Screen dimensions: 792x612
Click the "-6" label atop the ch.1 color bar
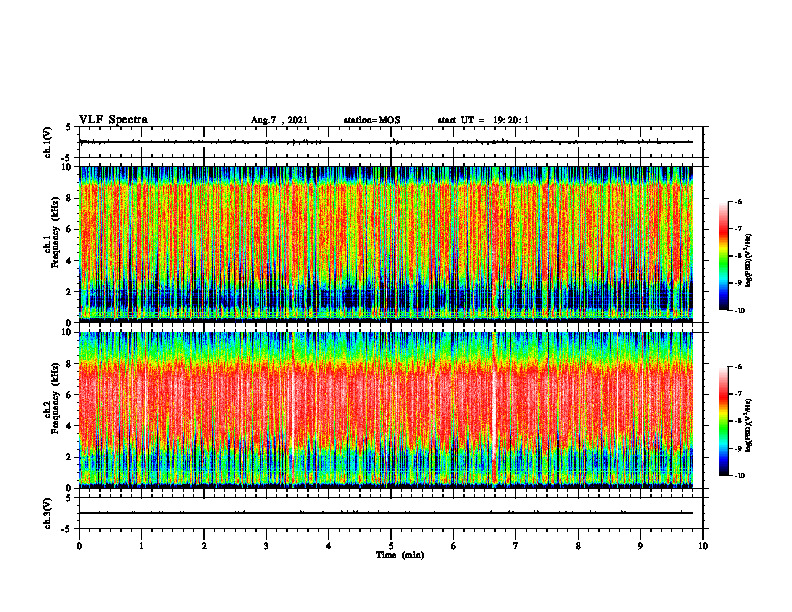click(x=737, y=202)
